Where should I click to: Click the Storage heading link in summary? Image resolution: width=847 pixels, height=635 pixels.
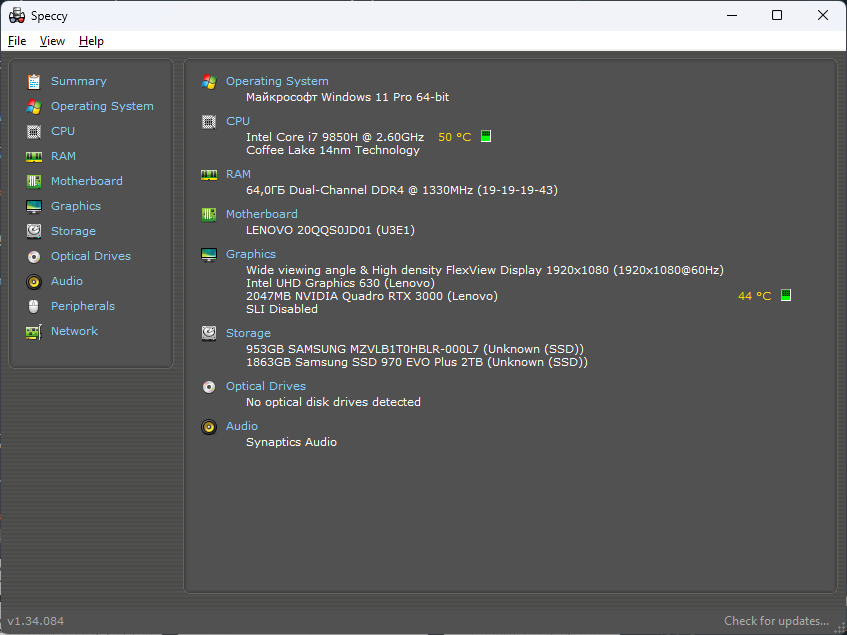(248, 333)
